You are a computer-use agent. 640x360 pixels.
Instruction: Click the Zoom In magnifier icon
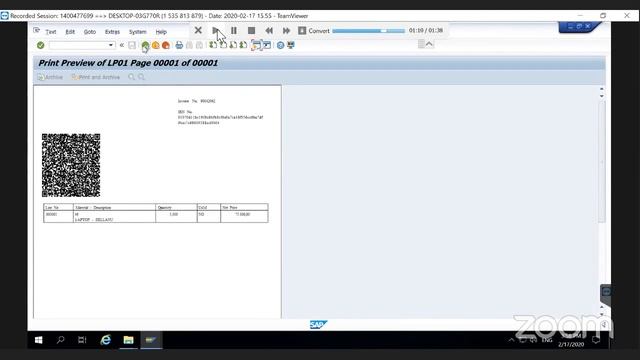(x=131, y=77)
